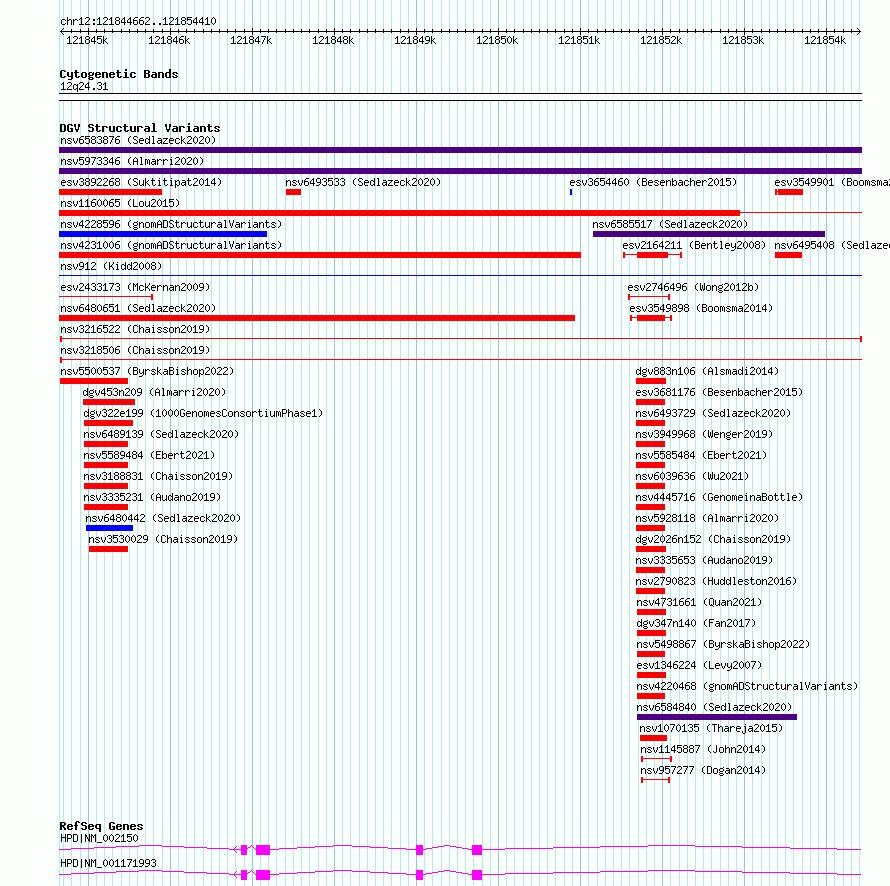
Task: Click the nsv5498867 (ByrskaBishop2022) label
Action: point(723,644)
